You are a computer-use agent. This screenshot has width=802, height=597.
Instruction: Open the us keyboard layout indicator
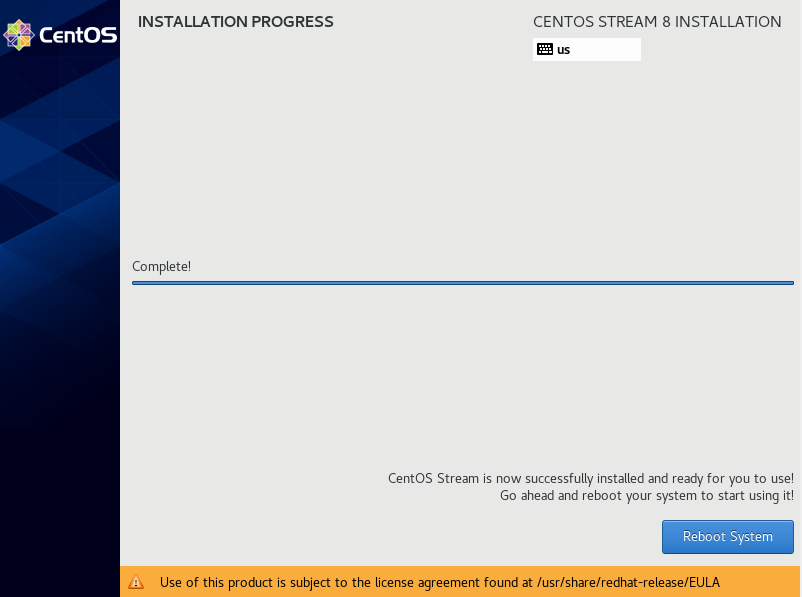(587, 50)
